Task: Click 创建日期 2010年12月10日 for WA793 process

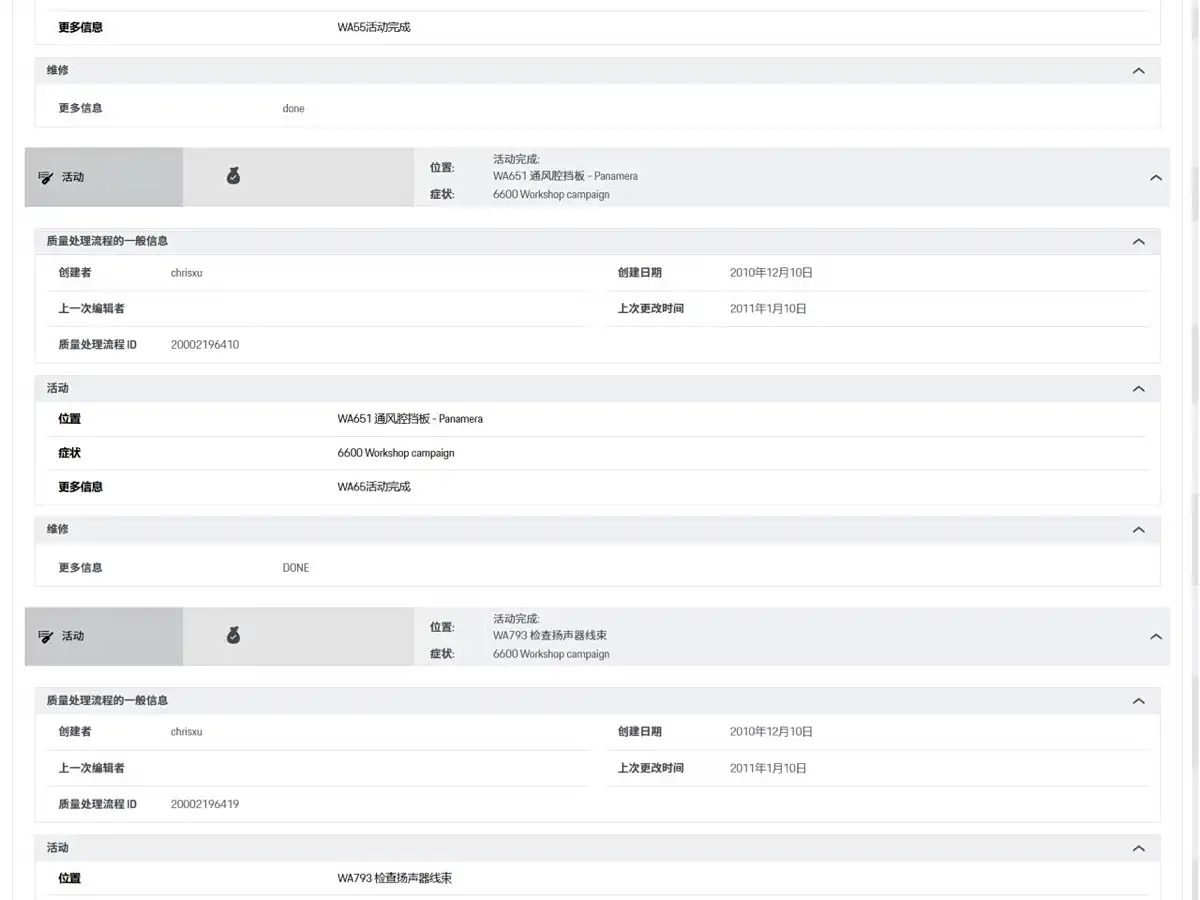Action: 771,731
